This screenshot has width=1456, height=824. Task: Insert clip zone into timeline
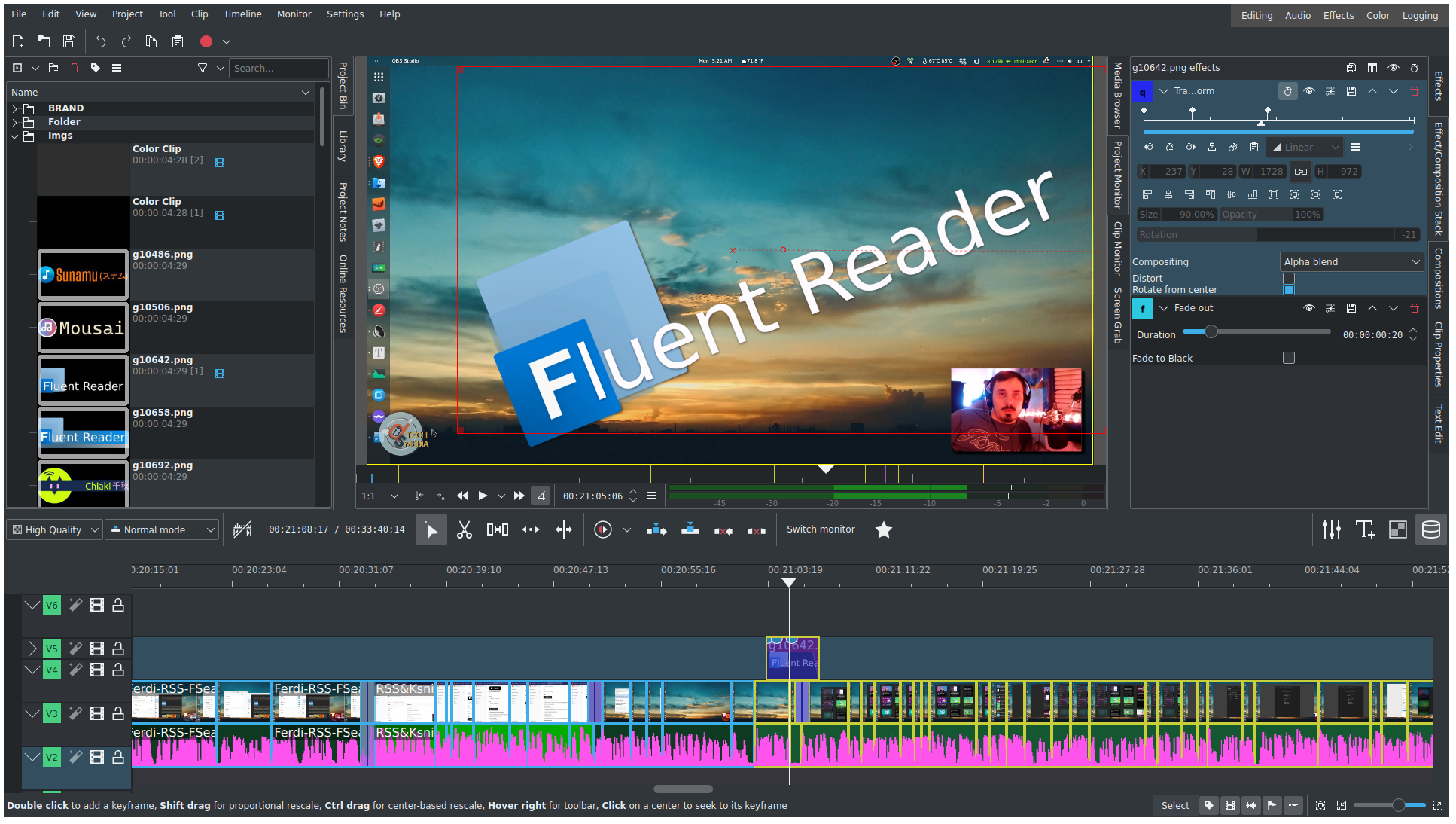pyautogui.click(x=657, y=530)
